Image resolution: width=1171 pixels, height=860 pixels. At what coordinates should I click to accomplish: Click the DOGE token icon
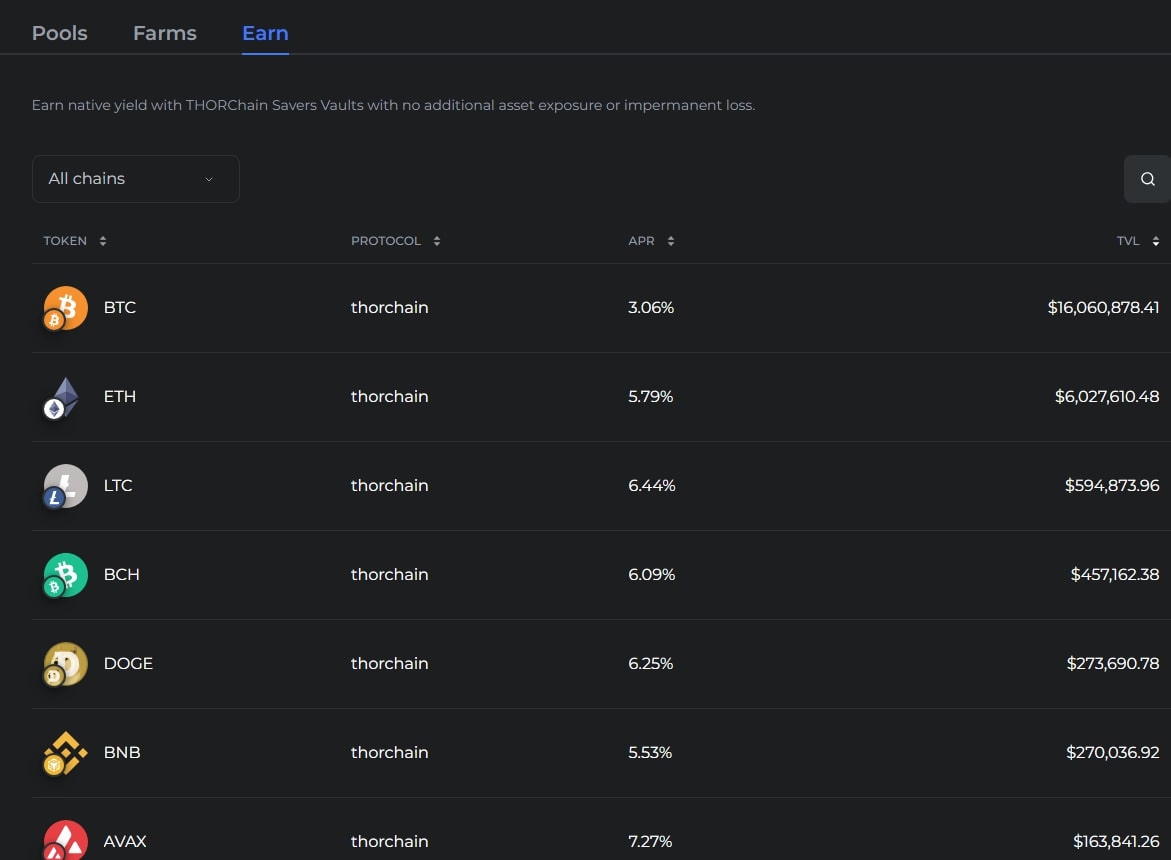[65, 664]
